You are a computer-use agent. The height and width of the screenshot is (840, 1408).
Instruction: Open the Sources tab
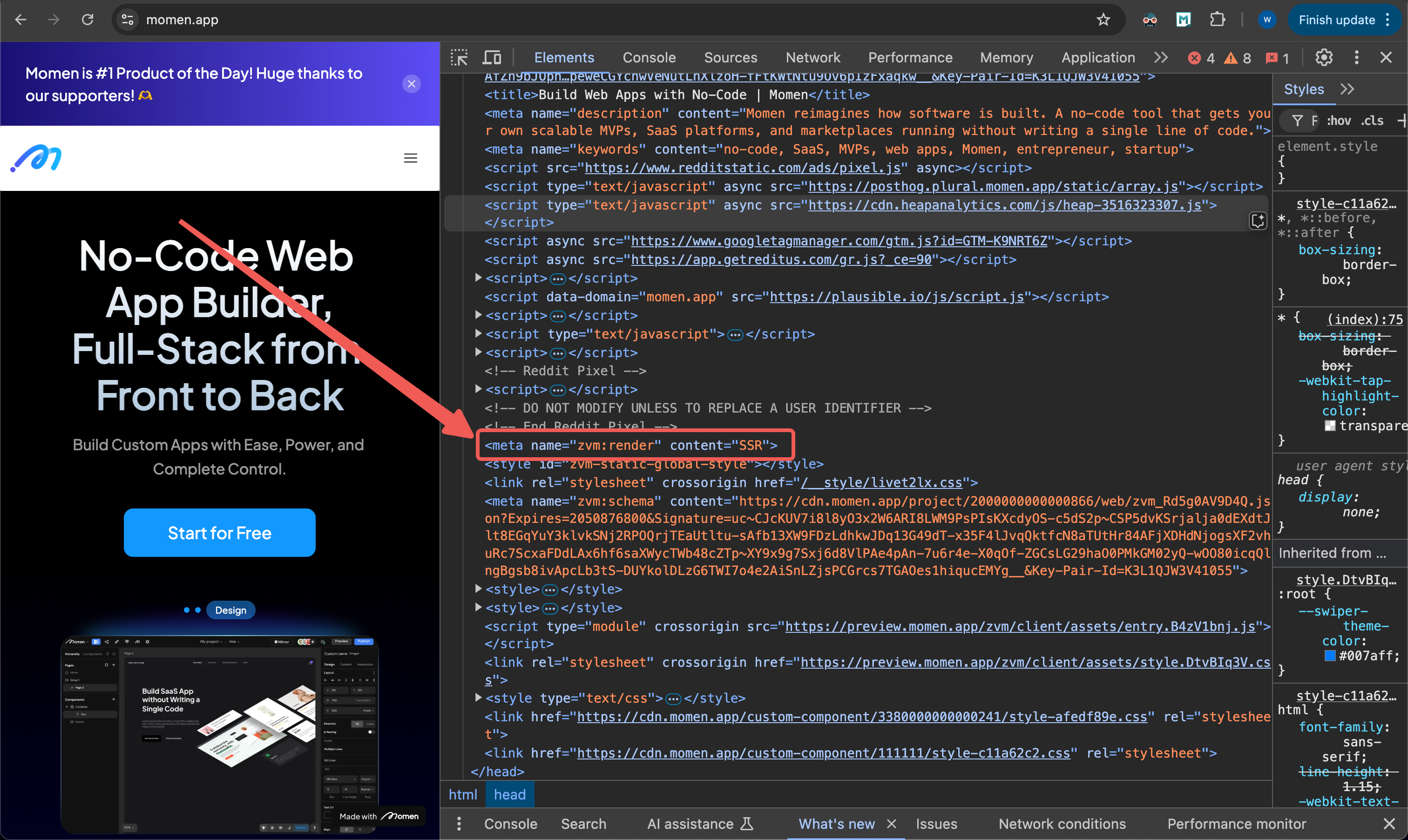pos(731,57)
